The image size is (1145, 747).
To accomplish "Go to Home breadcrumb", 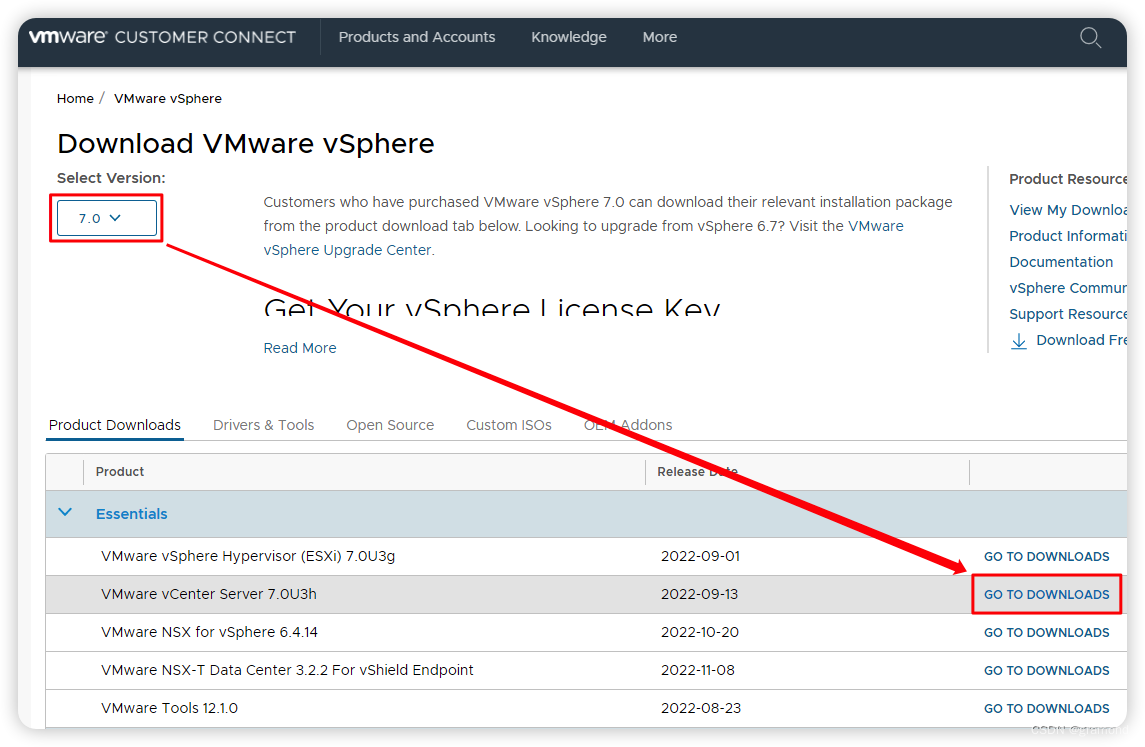I will tap(75, 99).
